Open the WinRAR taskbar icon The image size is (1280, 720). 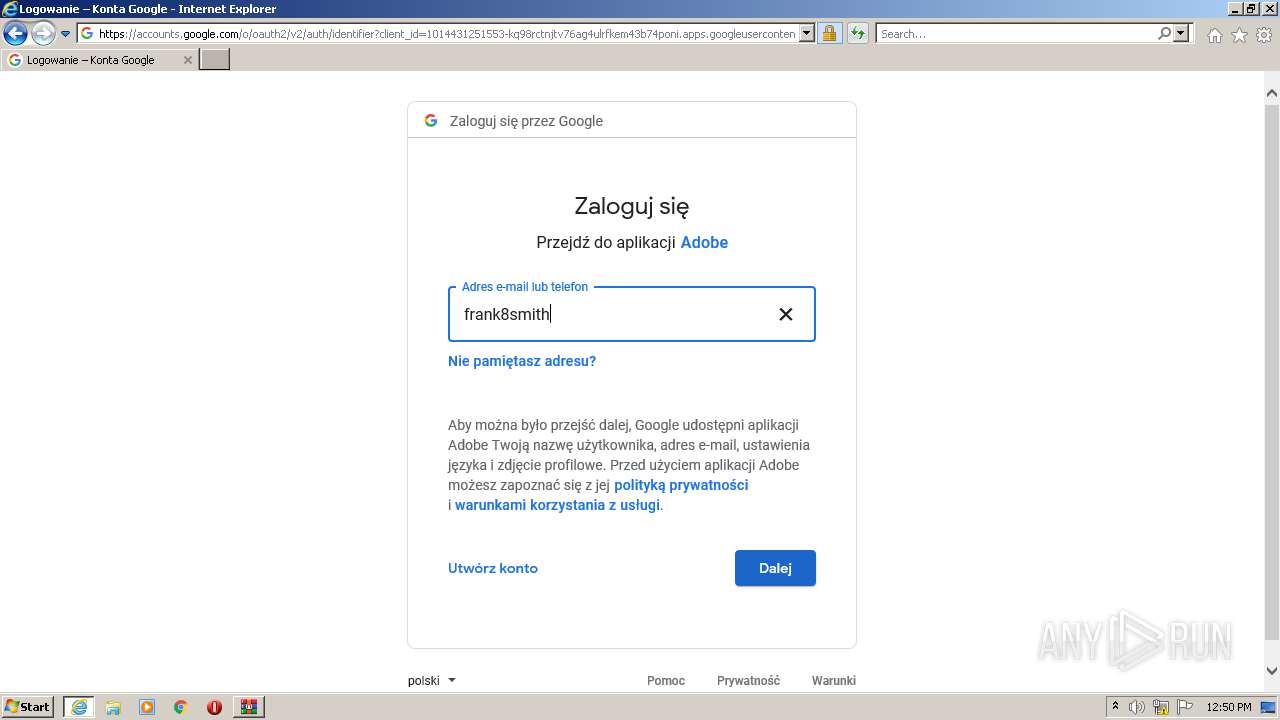[x=248, y=707]
